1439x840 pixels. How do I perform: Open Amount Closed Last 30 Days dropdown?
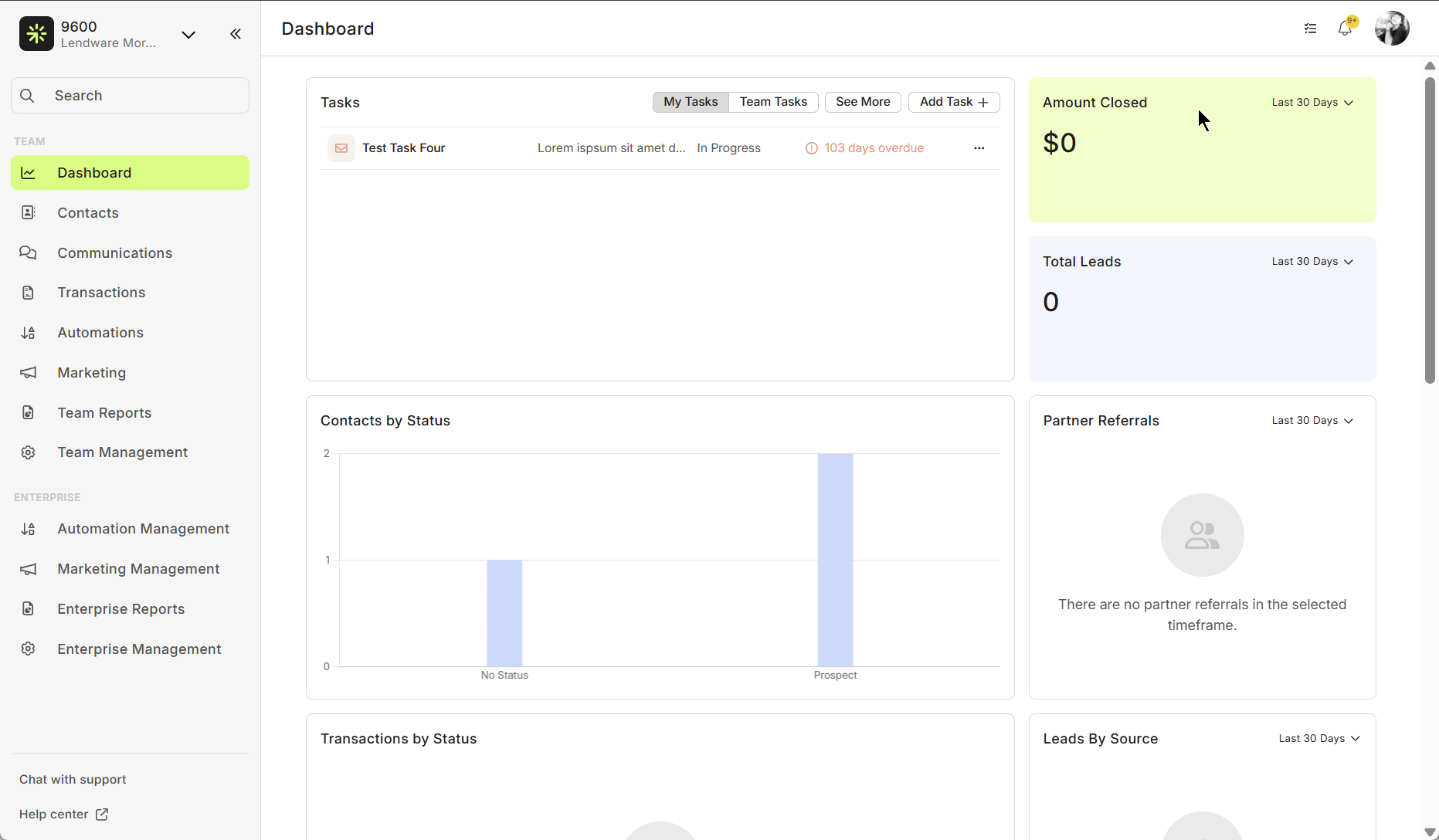pos(1312,103)
